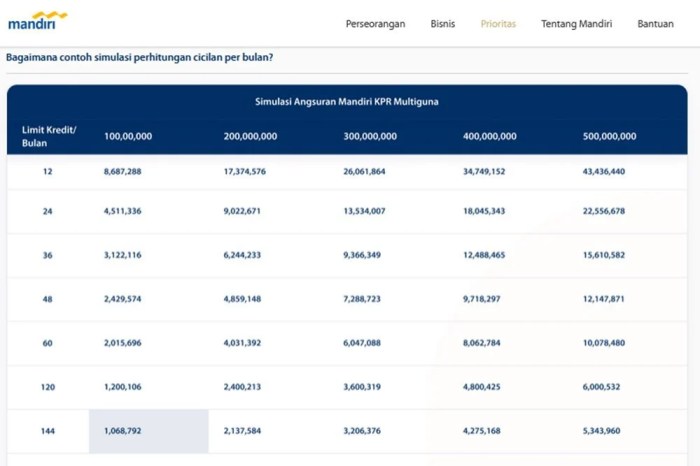The width and height of the screenshot is (700, 466).
Task: Click the cell 3,122,116
Action: 122,255
